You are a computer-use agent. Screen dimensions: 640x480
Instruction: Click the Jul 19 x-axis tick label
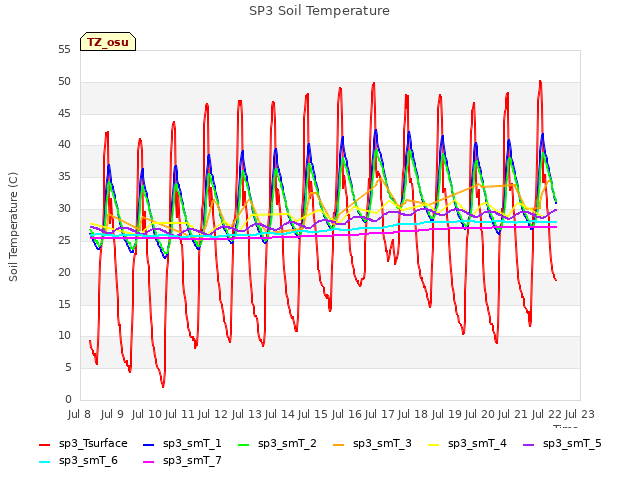[x=446, y=414]
